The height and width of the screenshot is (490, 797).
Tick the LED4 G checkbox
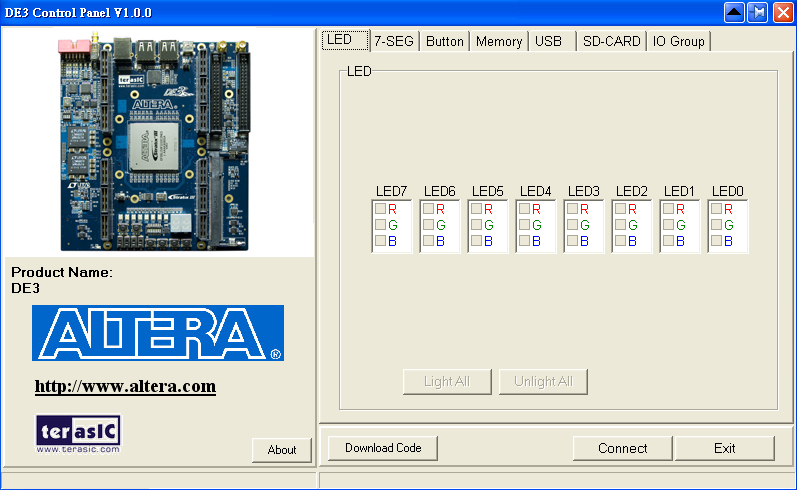tap(524, 224)
